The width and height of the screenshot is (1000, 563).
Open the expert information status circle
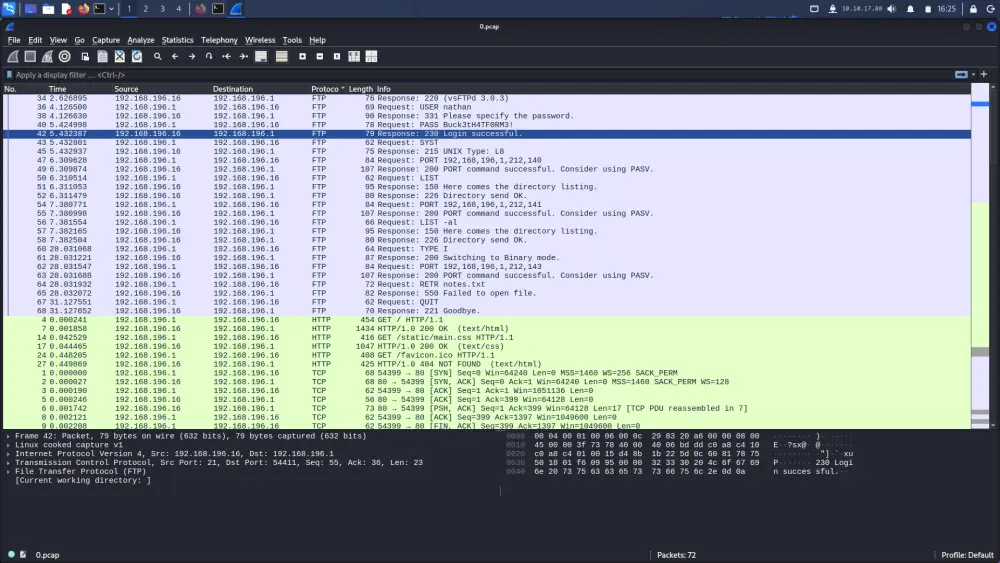point(11,555)
